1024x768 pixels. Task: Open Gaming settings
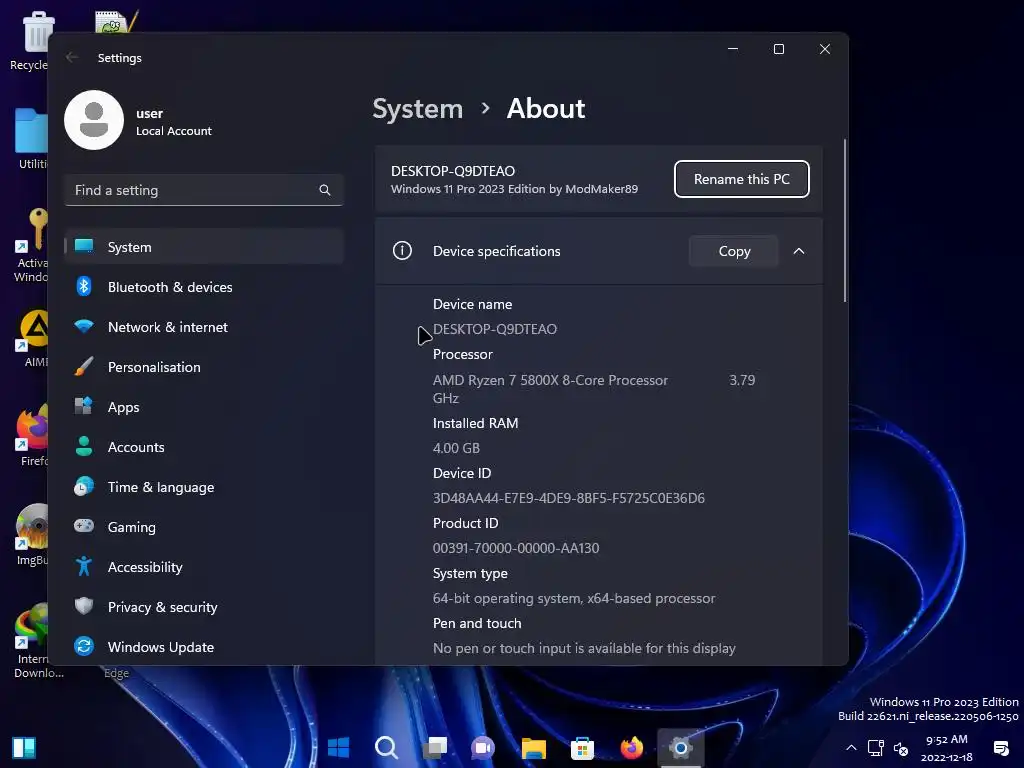coord(204,526)
